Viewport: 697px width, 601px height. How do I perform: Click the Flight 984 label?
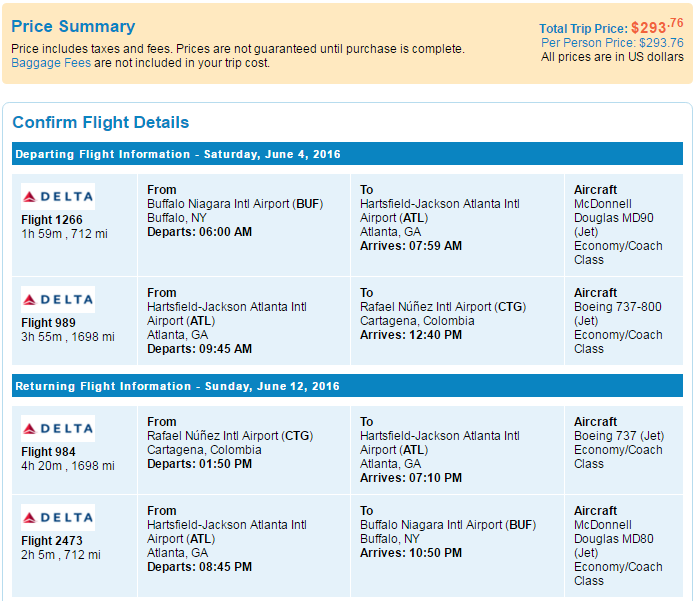tap(48, 452)
